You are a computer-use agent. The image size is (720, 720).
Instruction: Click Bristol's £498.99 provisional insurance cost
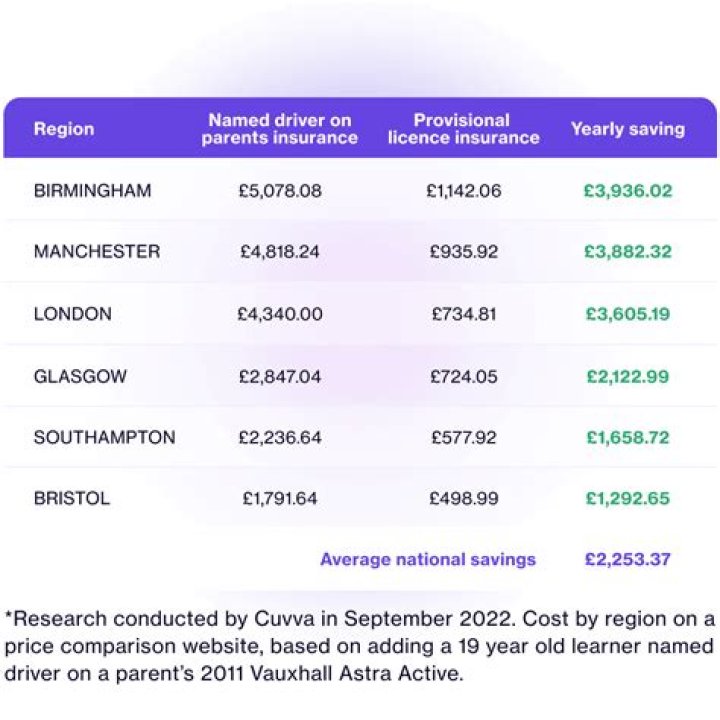pyautogui.click(x=464, y=498)
